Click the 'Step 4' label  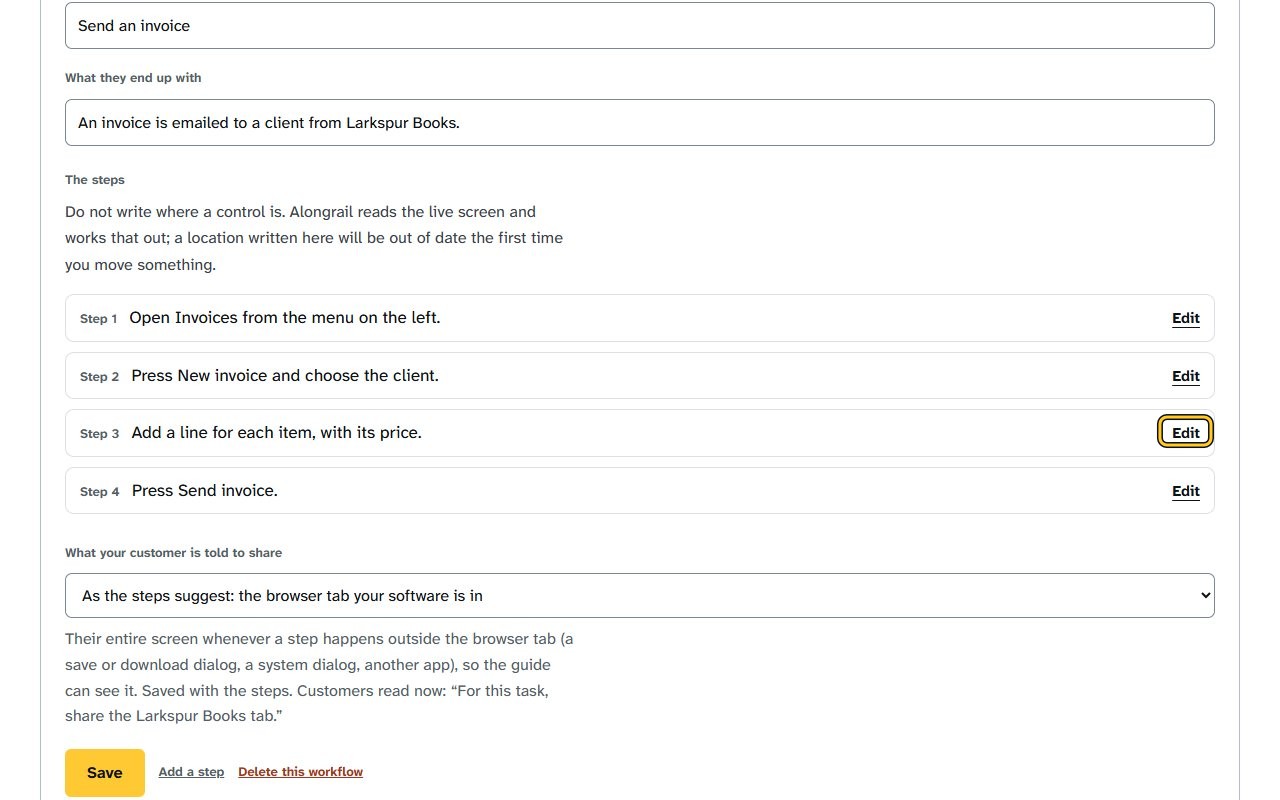point(99,492)
